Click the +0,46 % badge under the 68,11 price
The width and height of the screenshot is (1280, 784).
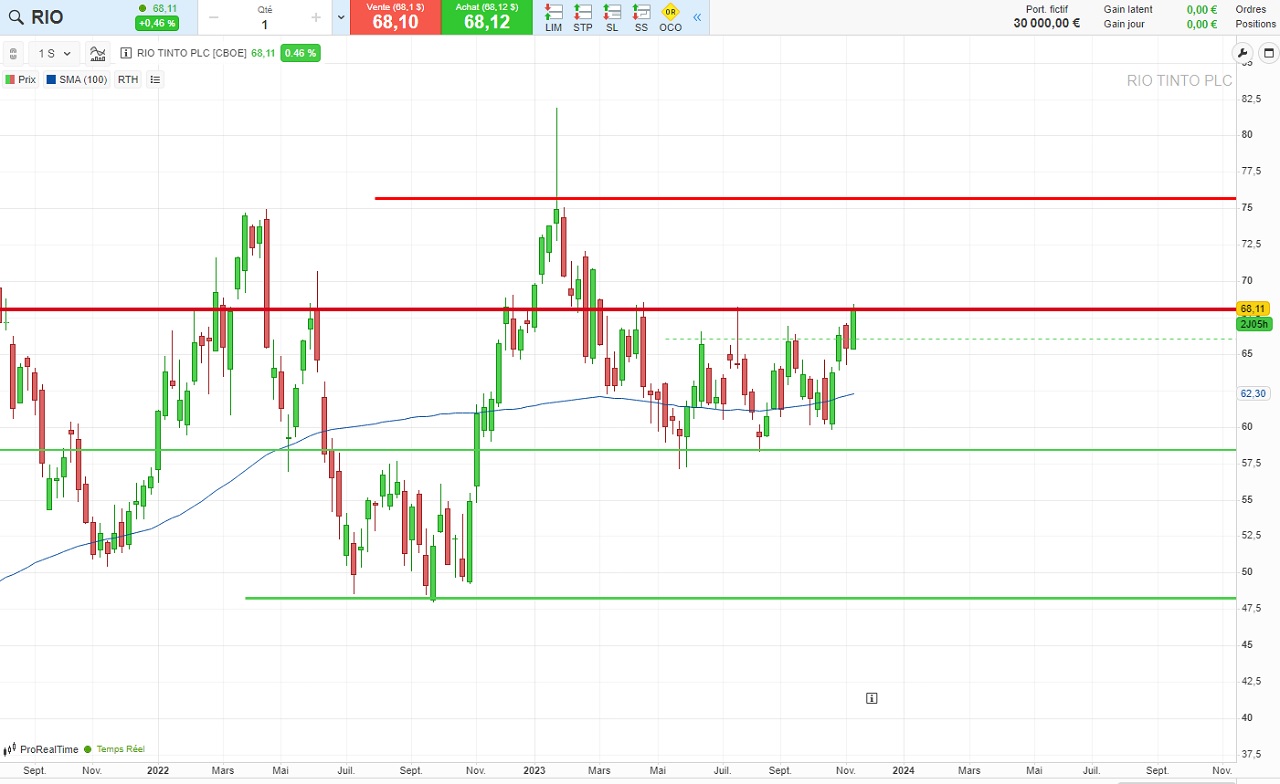pos(157,23)
